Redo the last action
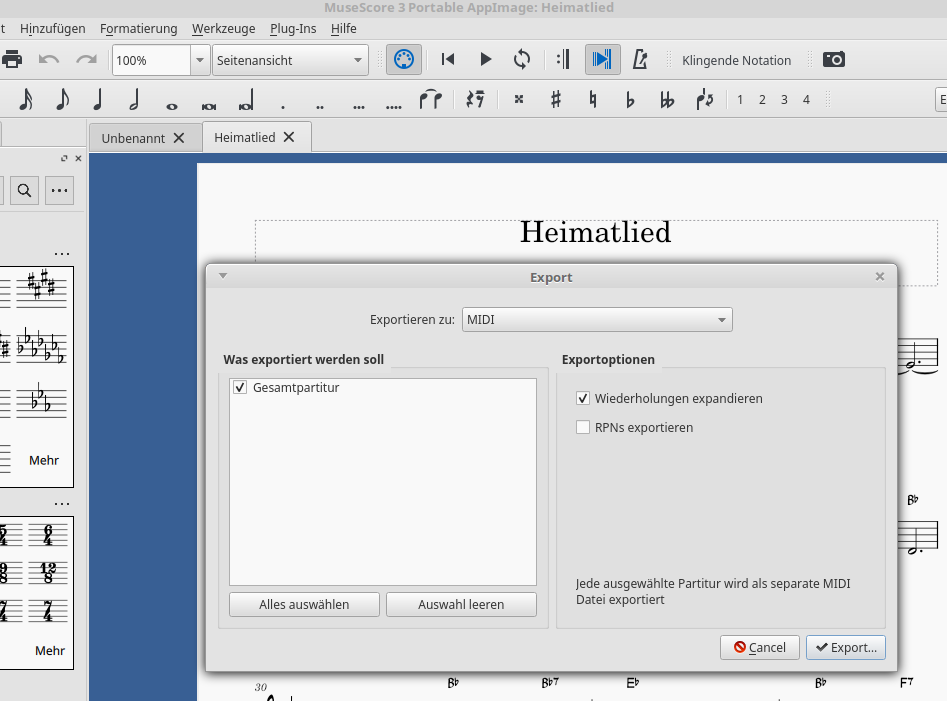Viewport: 947px width, 701px height. tap(86, 60)
